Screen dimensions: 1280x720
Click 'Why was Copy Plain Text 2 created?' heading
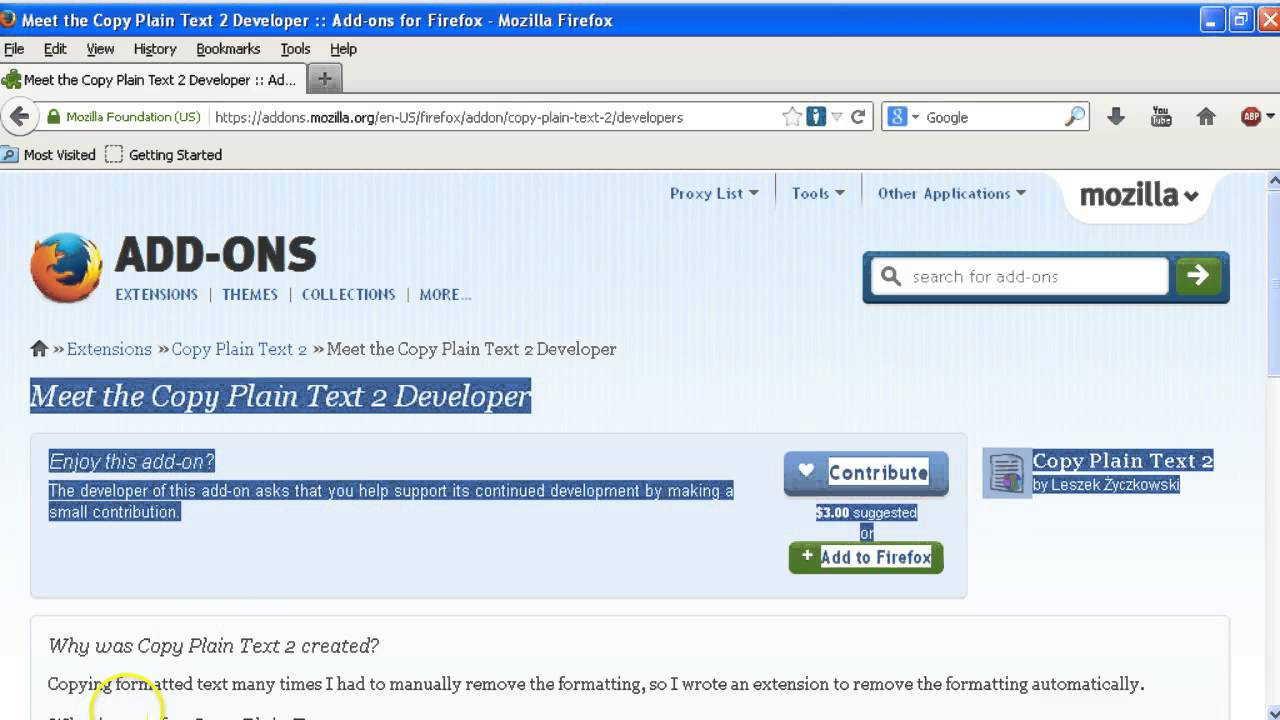click(214, 645)
